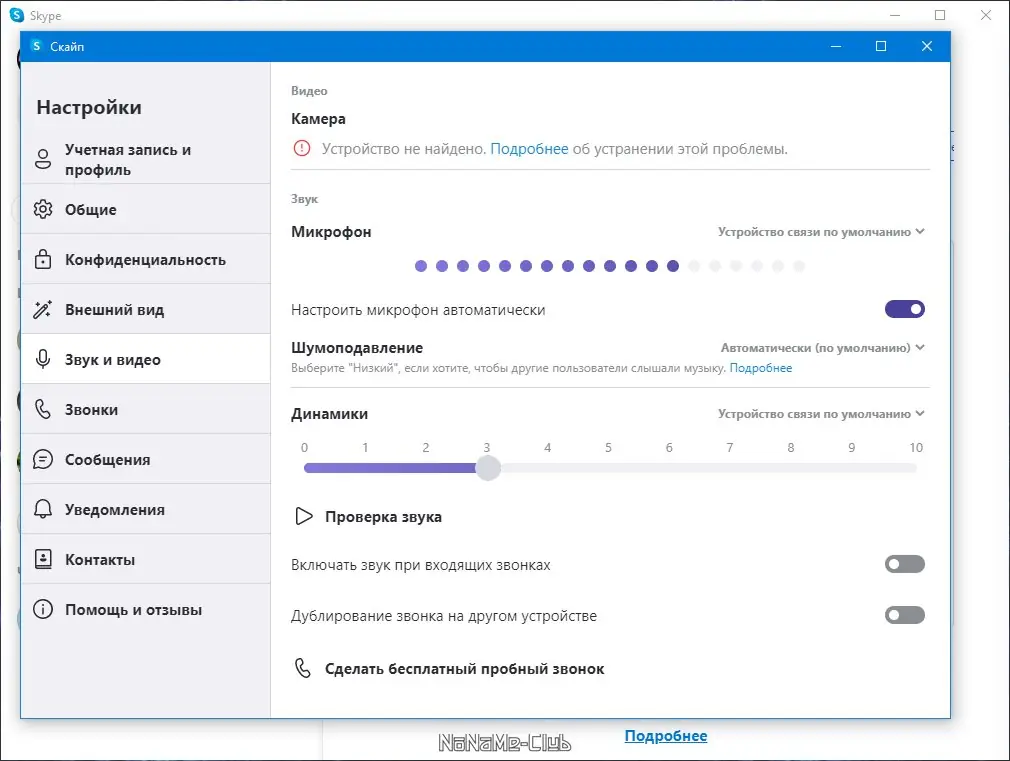Close the Скайп settings window

tap(926, 46)
